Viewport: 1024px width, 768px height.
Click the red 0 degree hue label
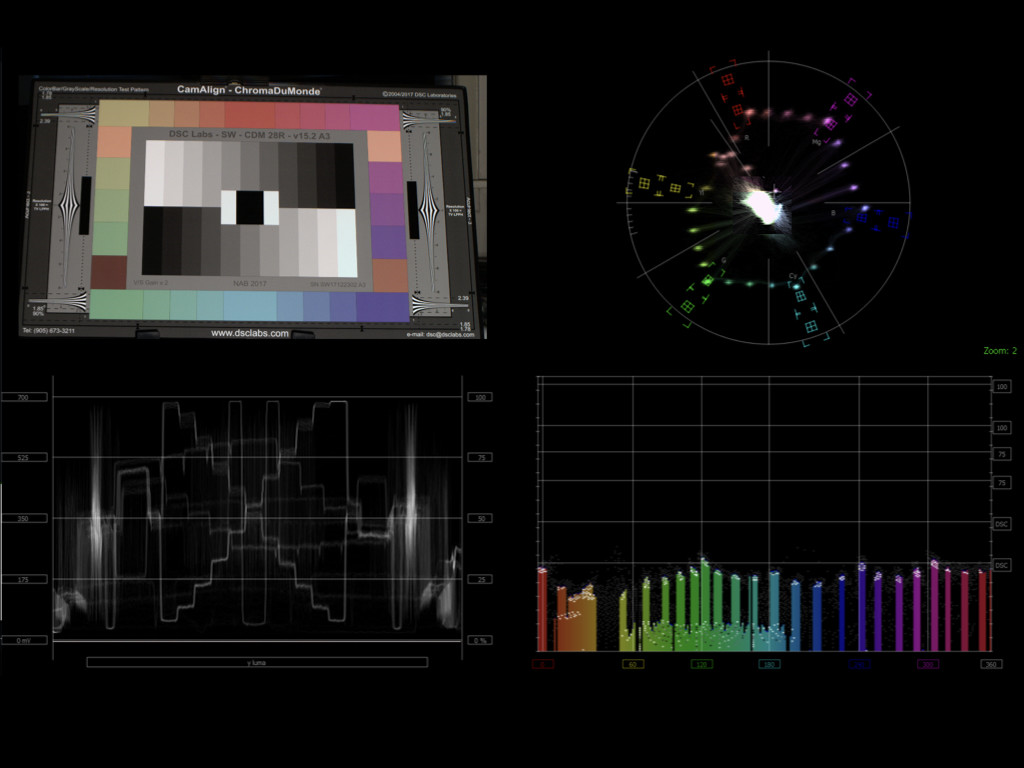(543, 664)
